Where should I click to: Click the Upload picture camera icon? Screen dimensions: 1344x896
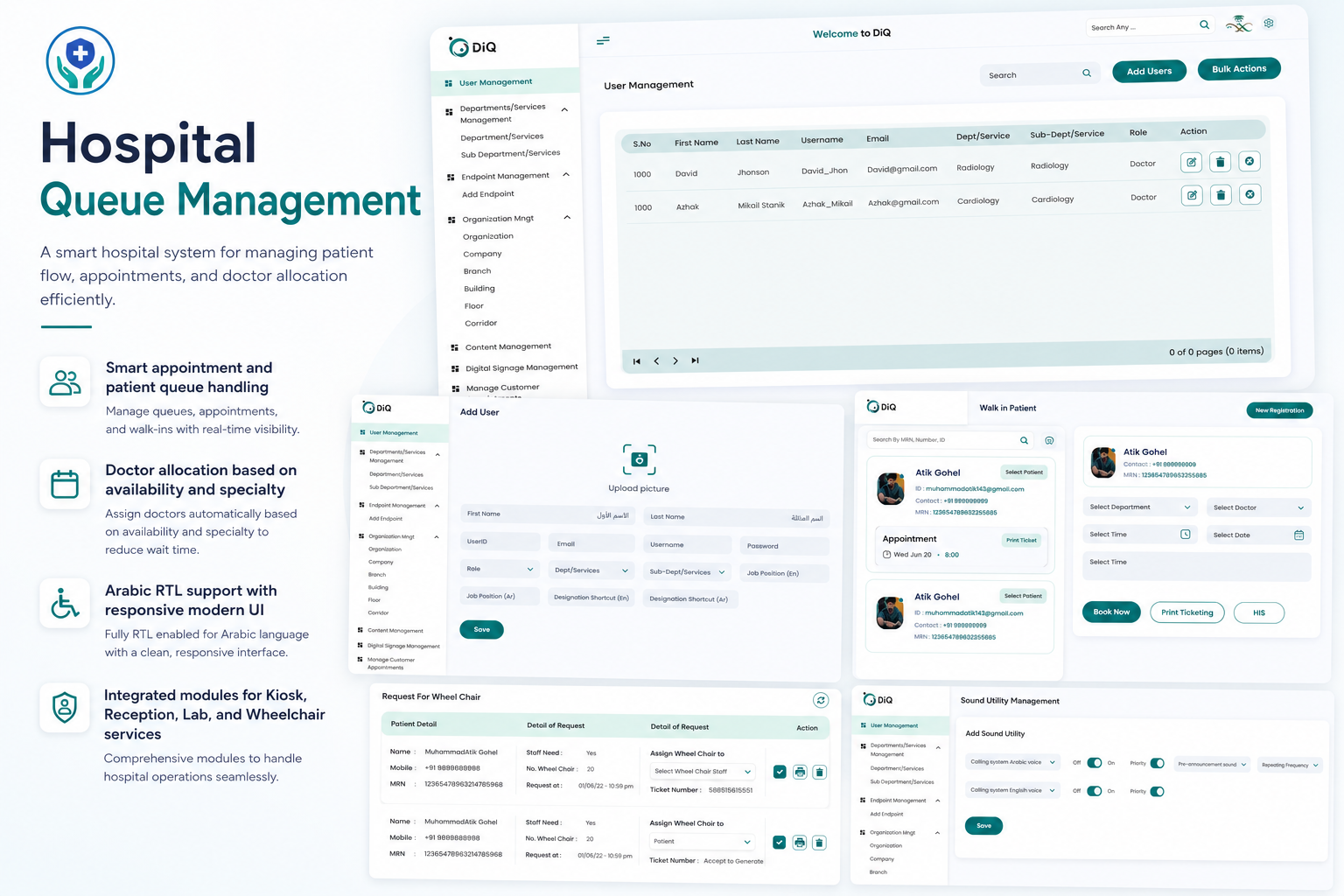(x=639, y=459)
